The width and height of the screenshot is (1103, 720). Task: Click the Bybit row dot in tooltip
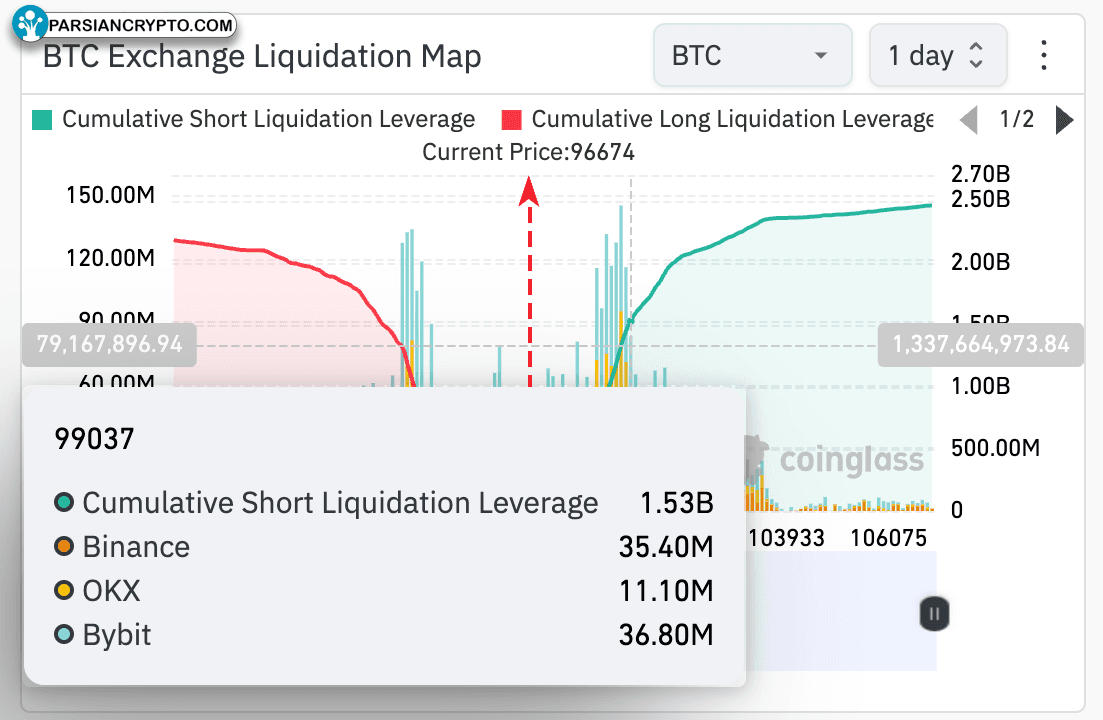click(64, 634)
